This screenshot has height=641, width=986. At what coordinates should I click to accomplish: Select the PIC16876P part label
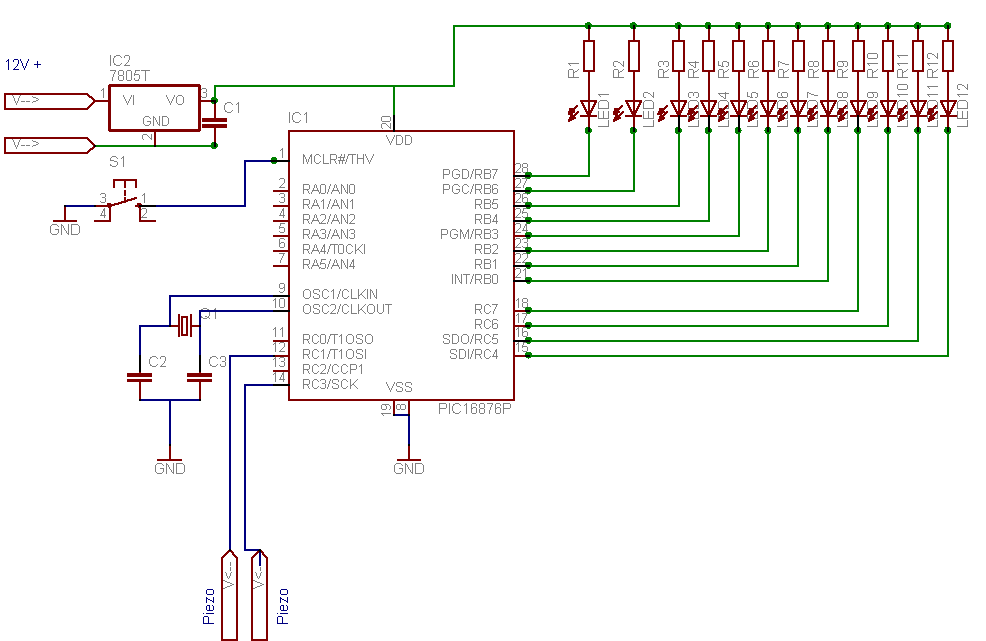pyautogui.click(x=475, y=409)
